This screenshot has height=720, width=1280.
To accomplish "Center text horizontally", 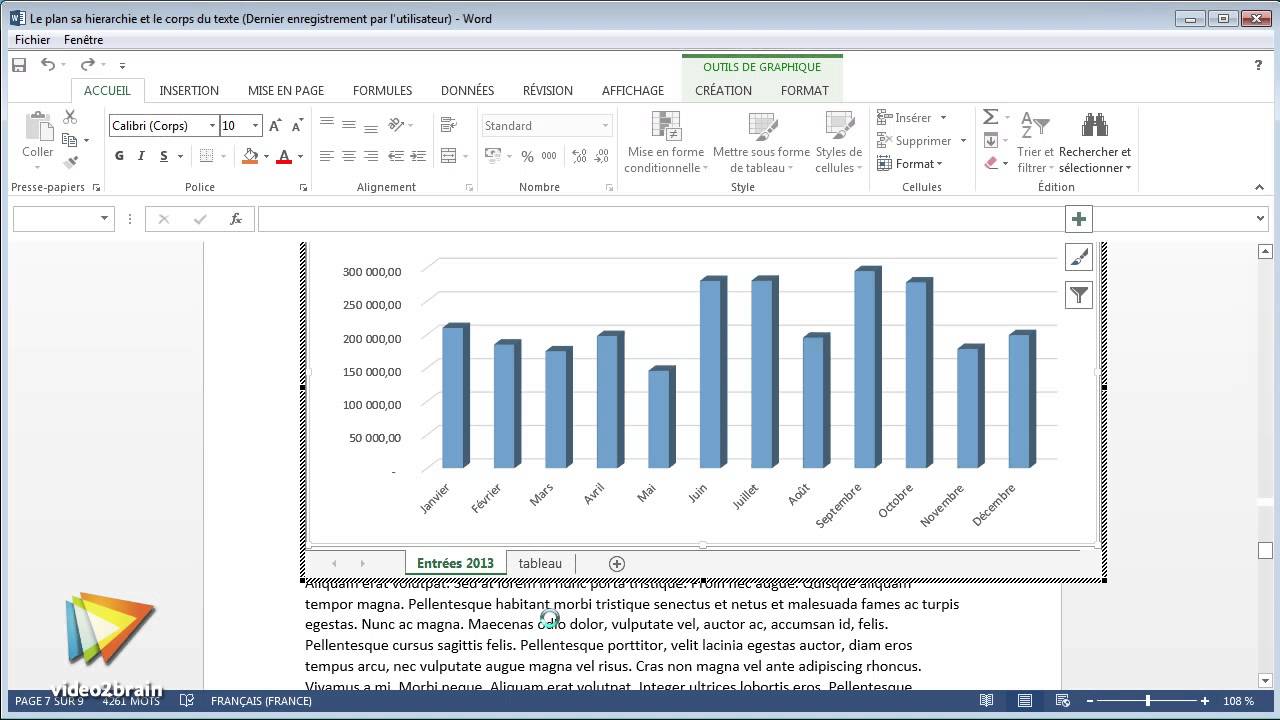I will click(x=349, y=156).
